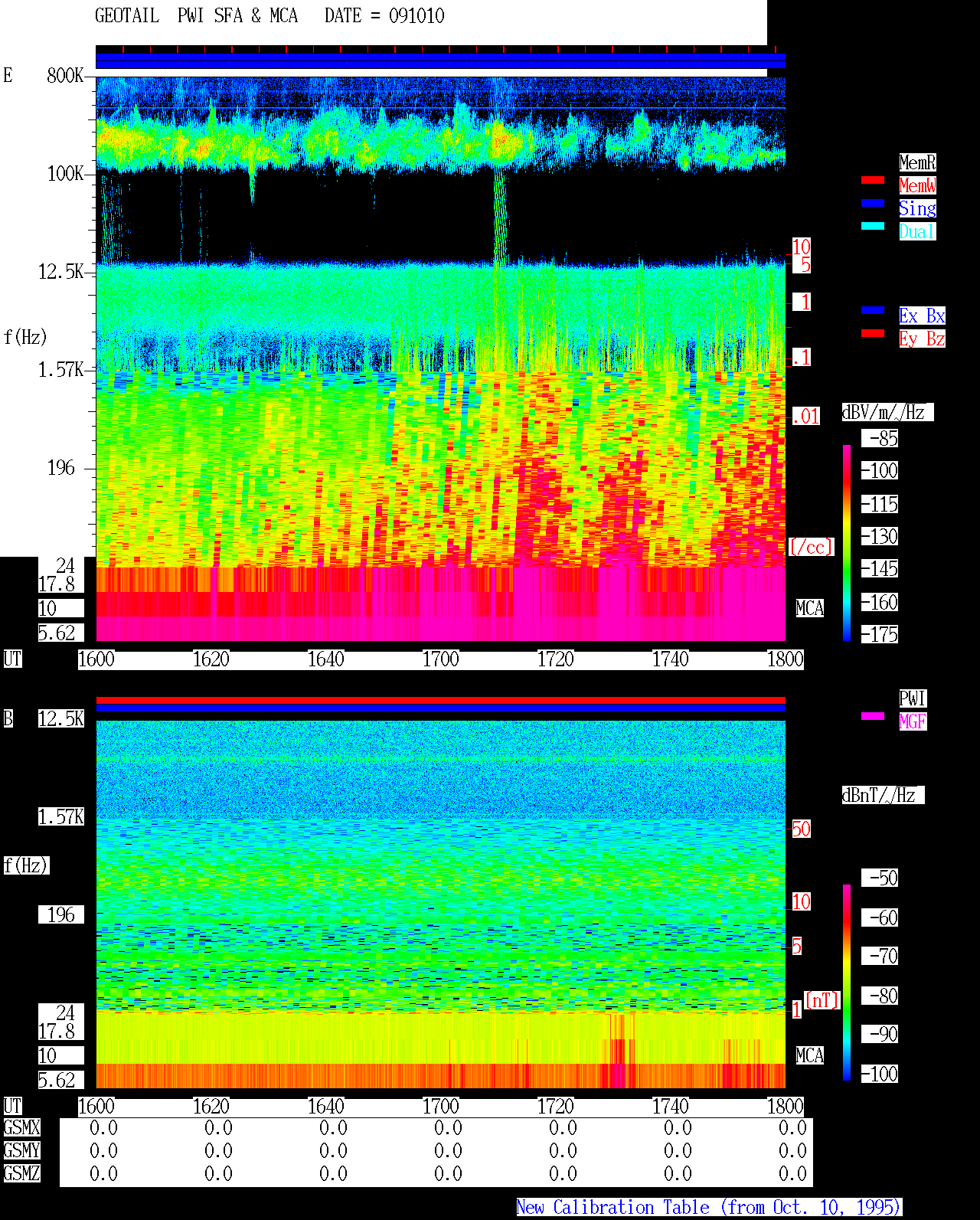Click the B panel MCA label

click(810, 1056)
